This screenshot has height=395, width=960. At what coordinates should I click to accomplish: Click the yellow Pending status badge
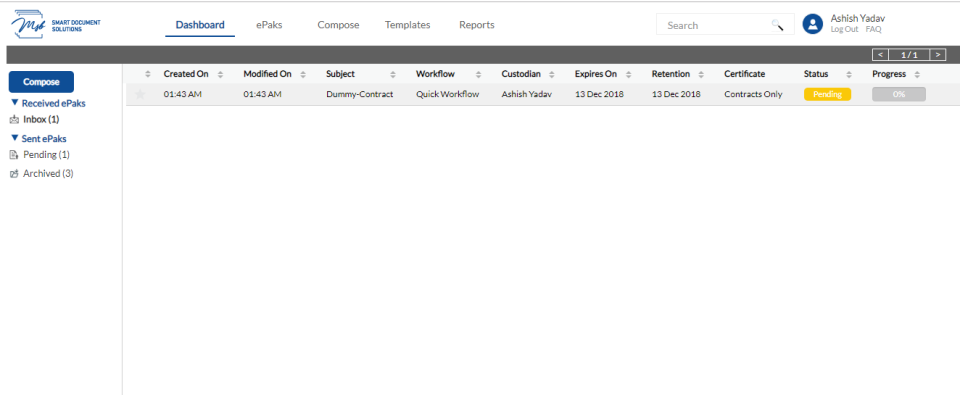pos(827,94)
